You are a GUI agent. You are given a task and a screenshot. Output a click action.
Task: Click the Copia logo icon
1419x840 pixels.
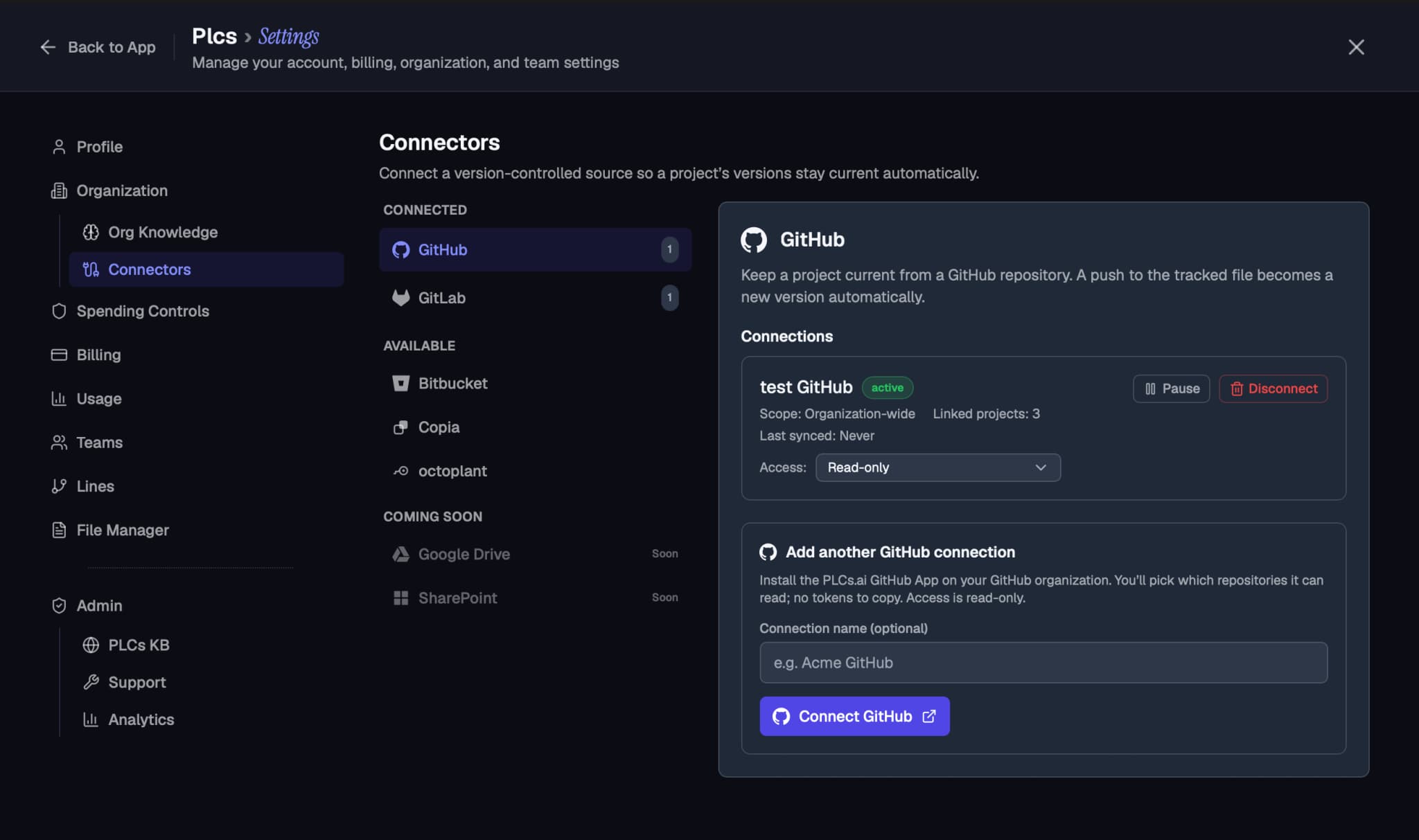(400, 427)
